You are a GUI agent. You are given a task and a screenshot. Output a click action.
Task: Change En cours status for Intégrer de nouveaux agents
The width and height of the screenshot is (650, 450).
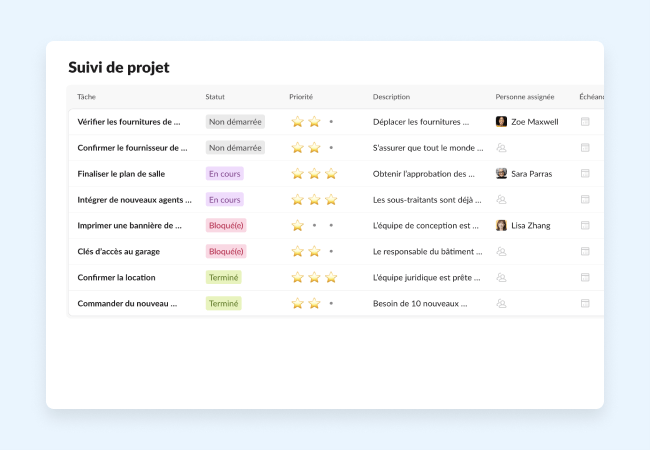click(x=224, y=200)
